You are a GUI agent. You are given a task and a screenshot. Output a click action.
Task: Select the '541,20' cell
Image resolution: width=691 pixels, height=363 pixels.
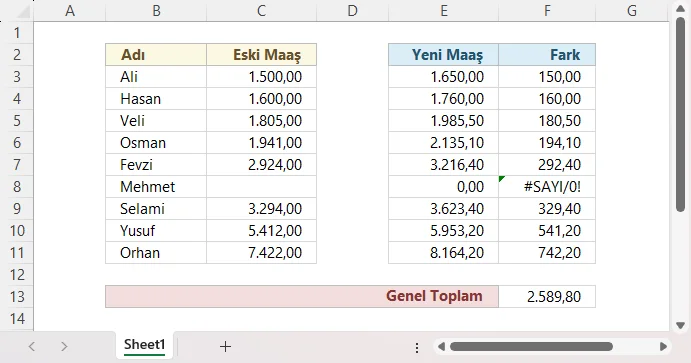tap(547, 231)
